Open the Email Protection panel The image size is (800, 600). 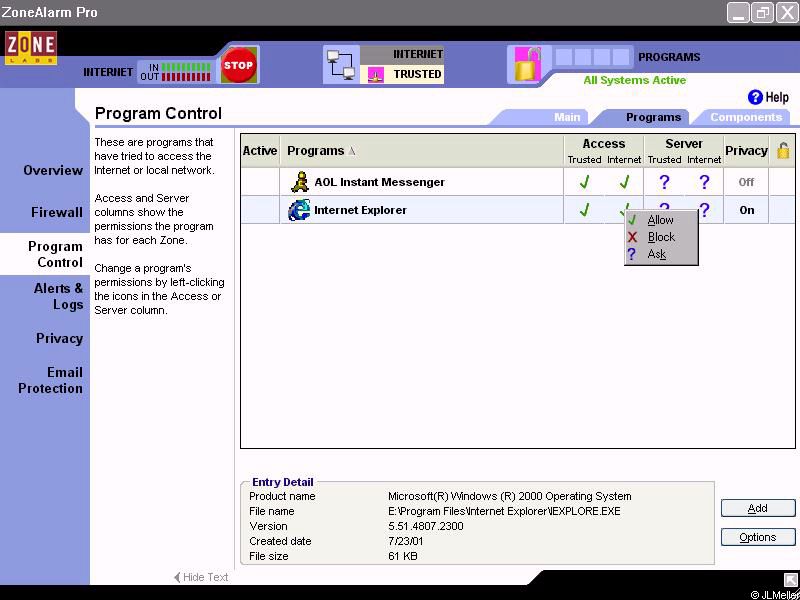(x=50, y=380)
